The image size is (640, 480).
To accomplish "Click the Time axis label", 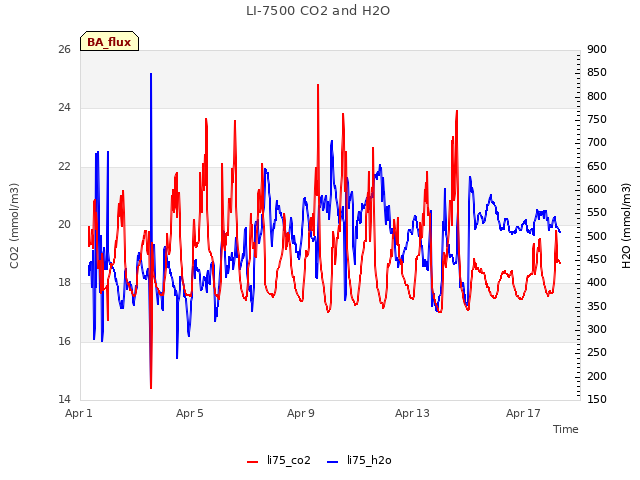I will pyautogui.click(x=566, y=429).
